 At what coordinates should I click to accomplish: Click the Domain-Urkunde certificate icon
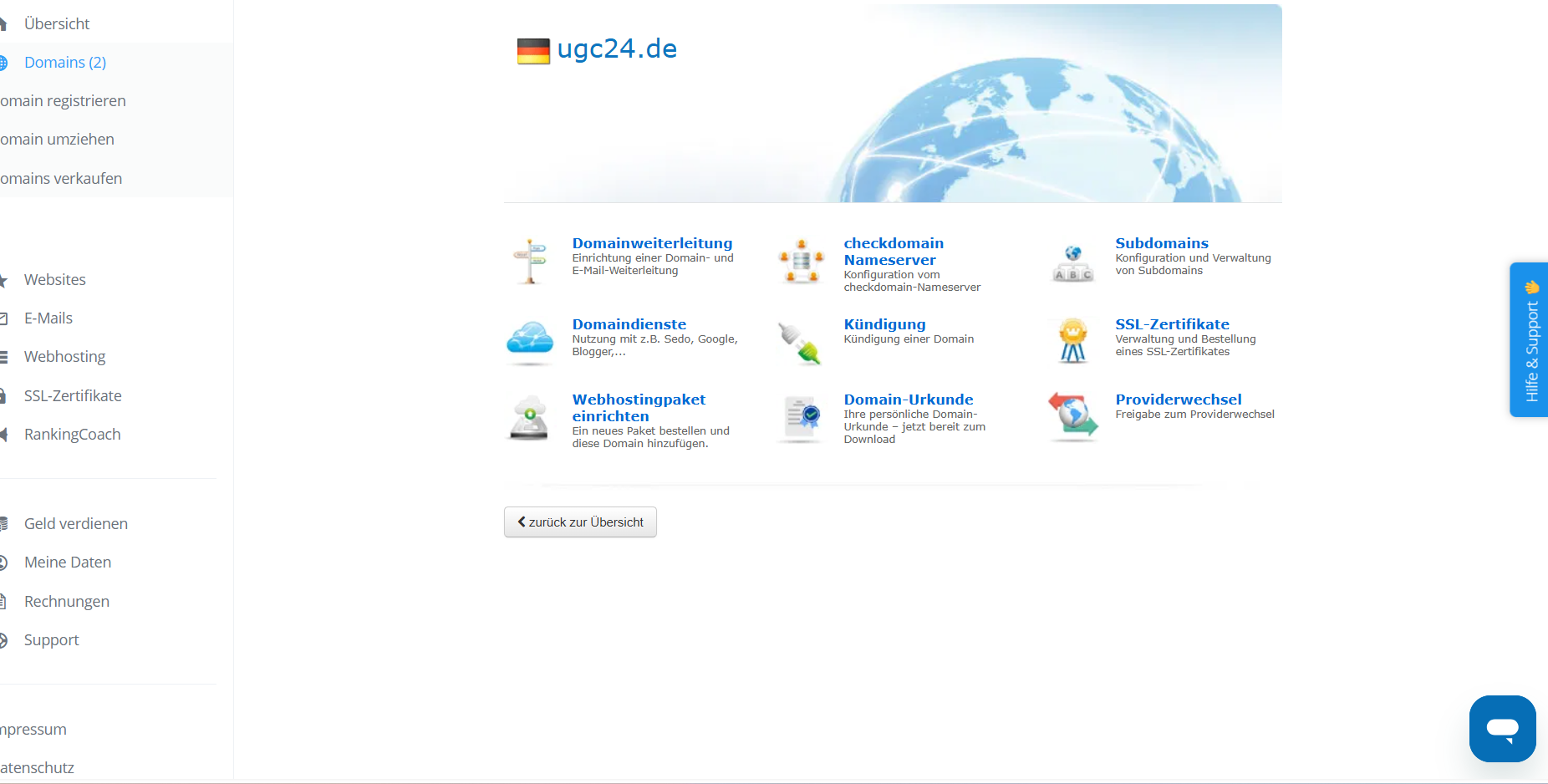tap(802, 418)
